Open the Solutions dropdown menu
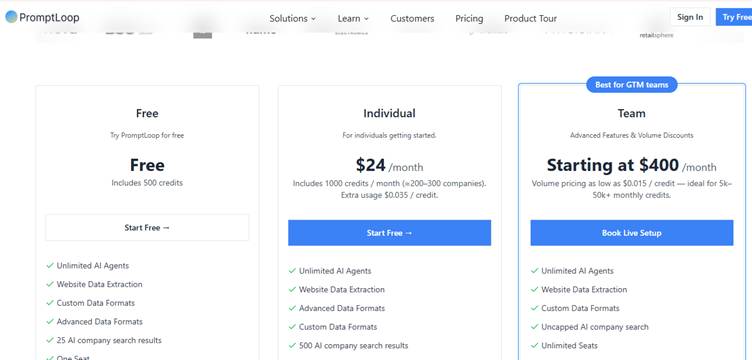This screenshot has height=360, width=752. click(293, 19)
